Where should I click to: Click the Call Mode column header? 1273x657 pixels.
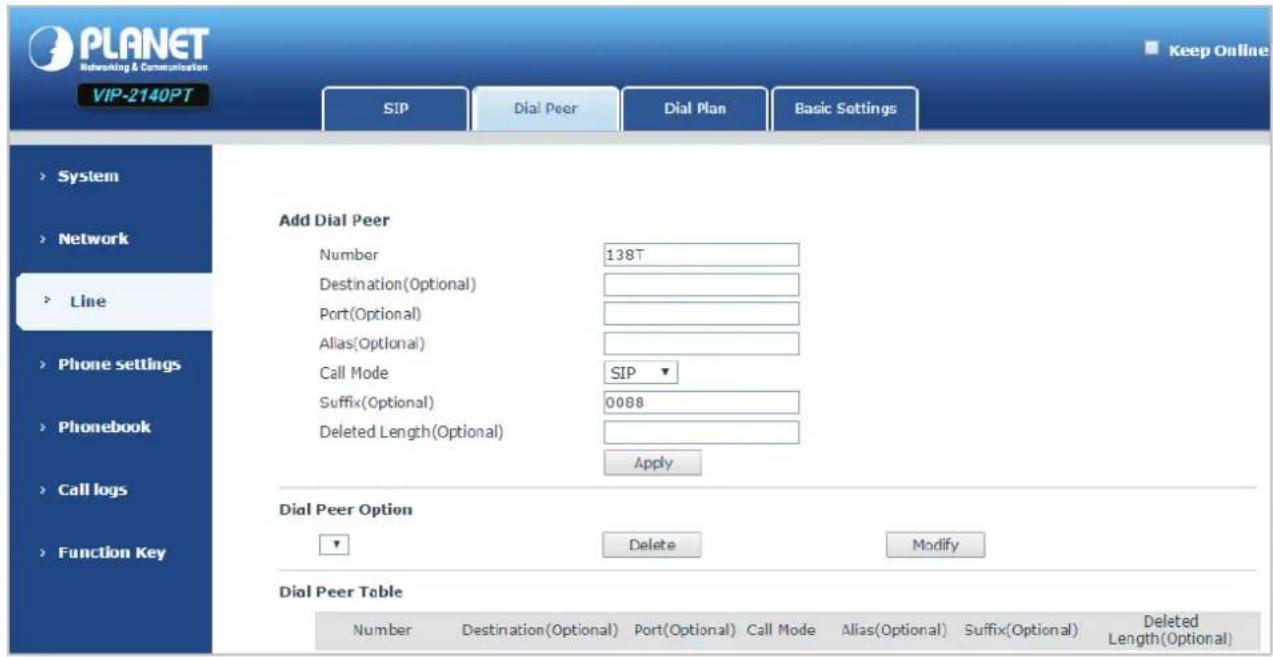[x=780, y=630]
